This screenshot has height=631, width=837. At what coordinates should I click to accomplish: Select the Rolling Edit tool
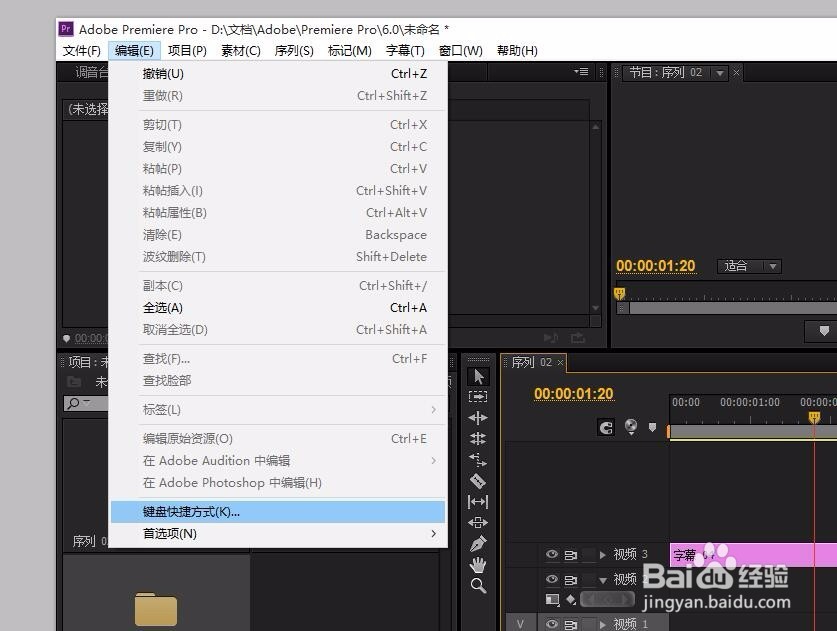click(478, 439)
